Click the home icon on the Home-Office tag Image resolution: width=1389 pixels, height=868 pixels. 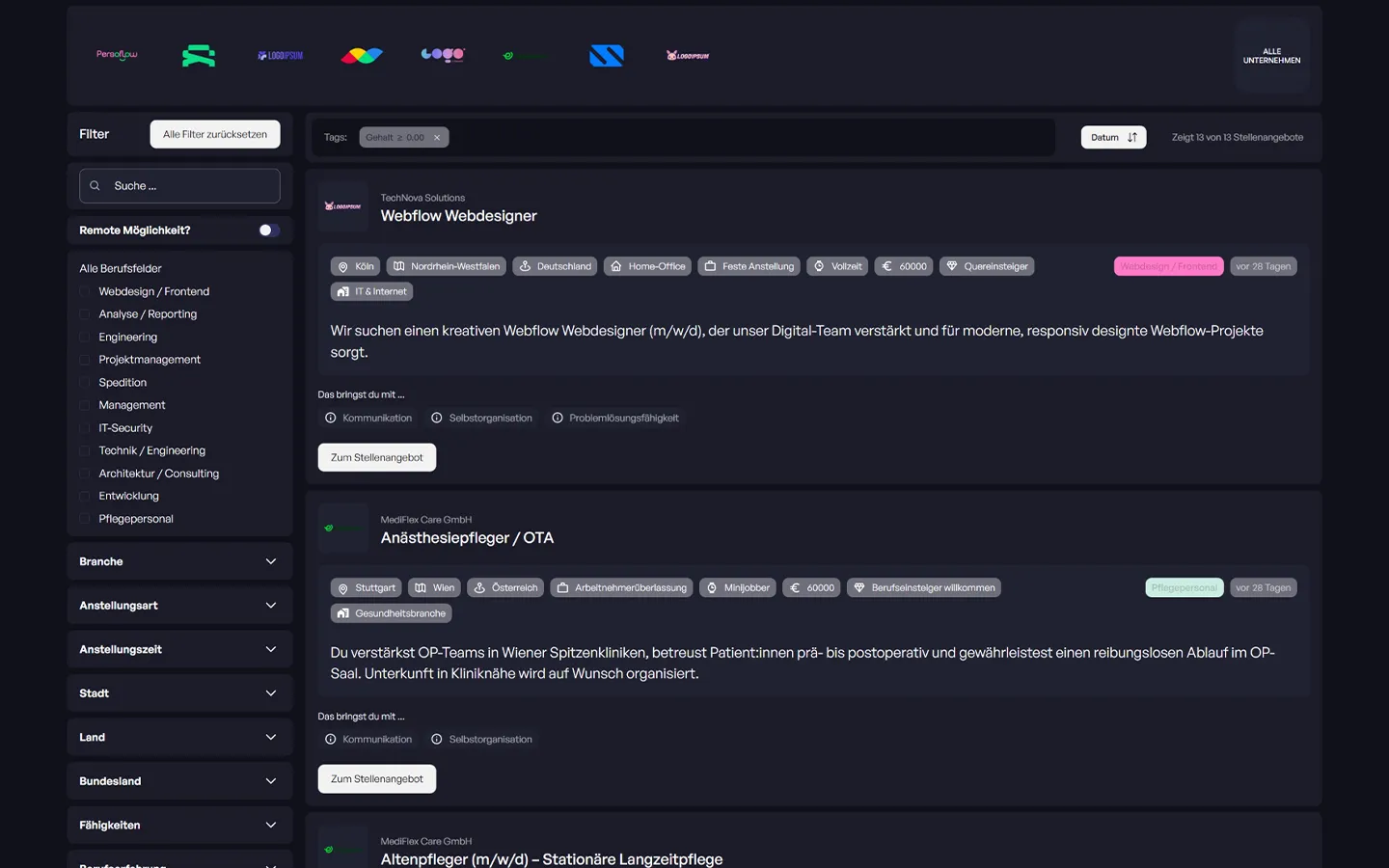[614, 266]
